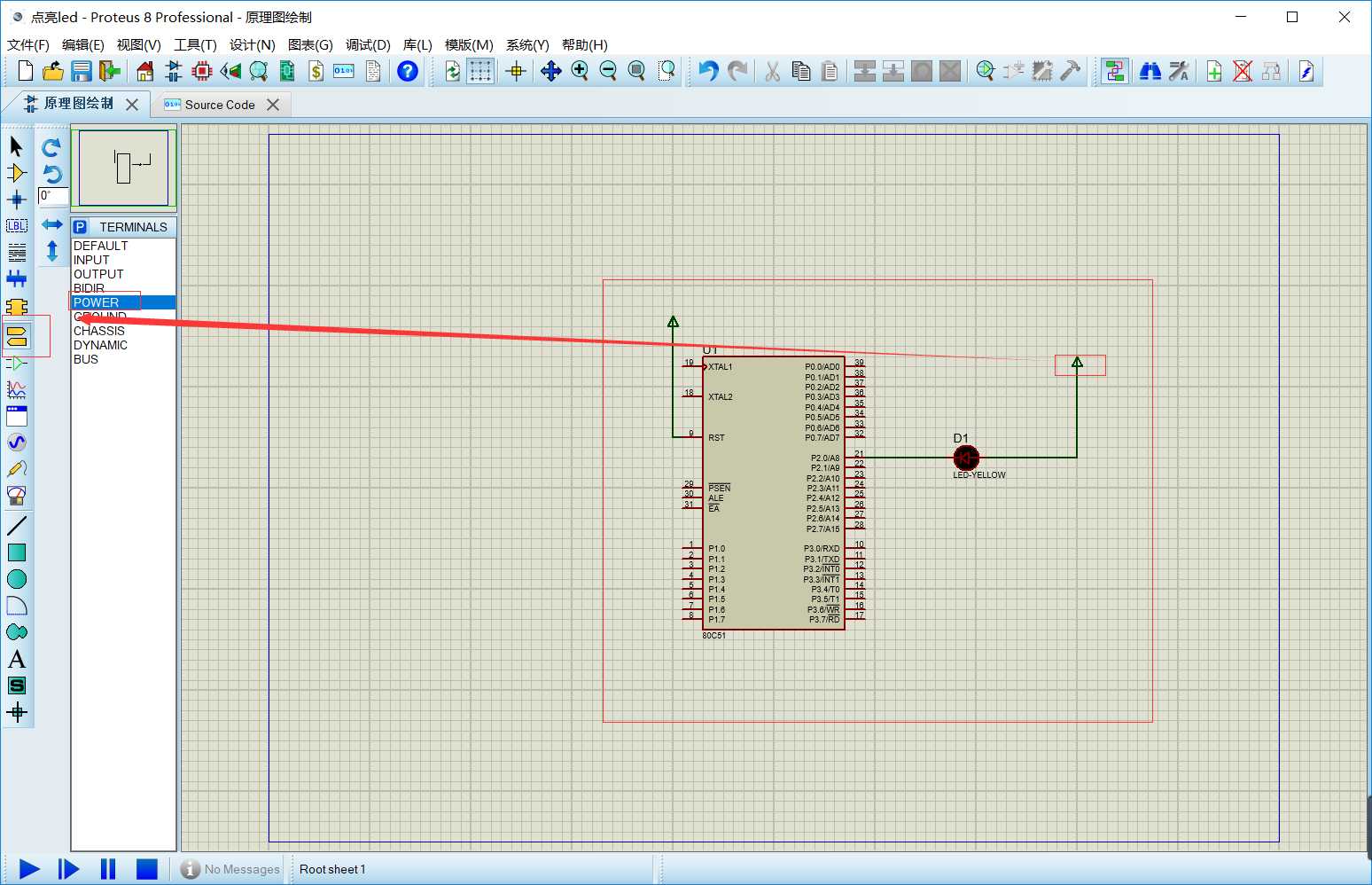The image size is (1372, 885).
Task: Open the 帮助(H) menu
Action: pos(585,45)
